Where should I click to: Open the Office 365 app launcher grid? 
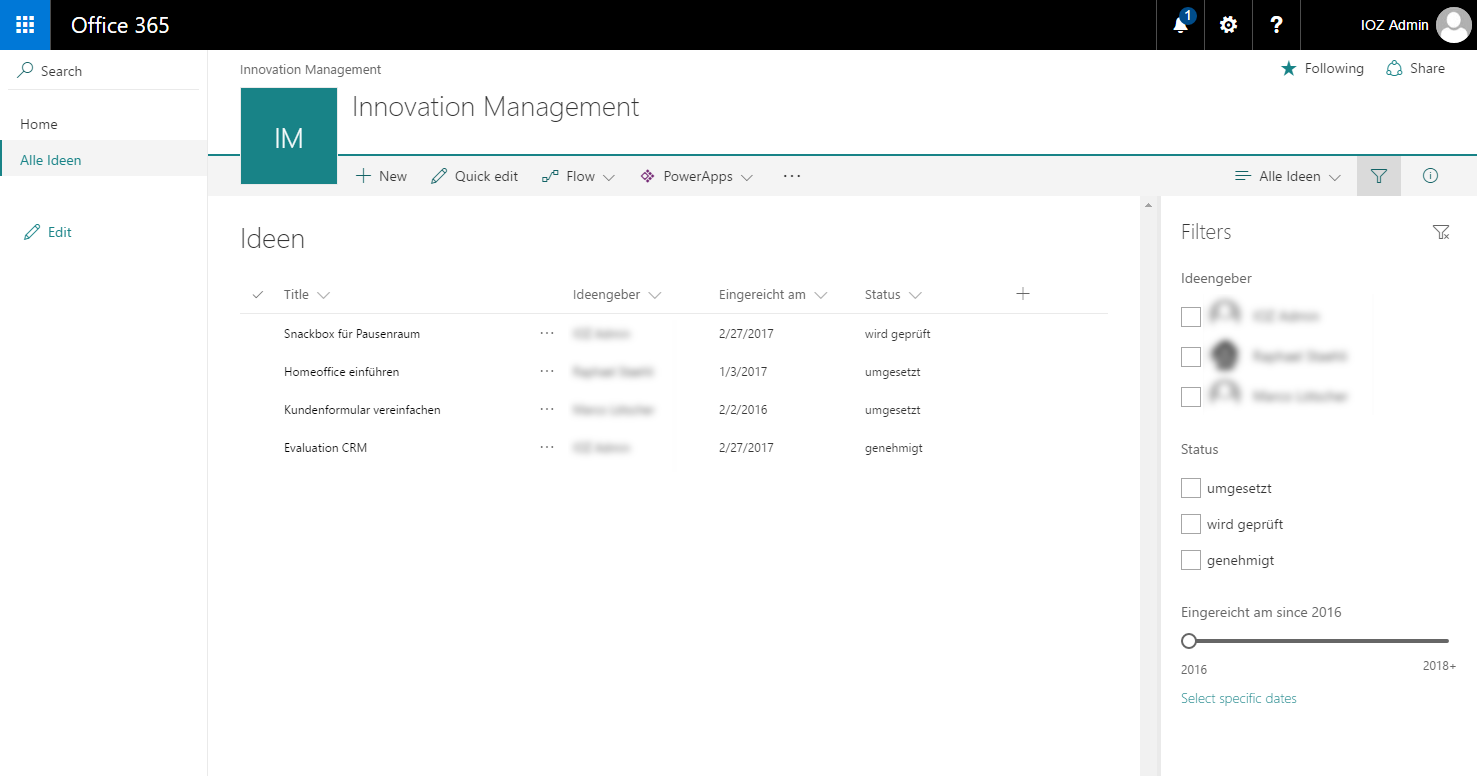click(x=25, y=25)
